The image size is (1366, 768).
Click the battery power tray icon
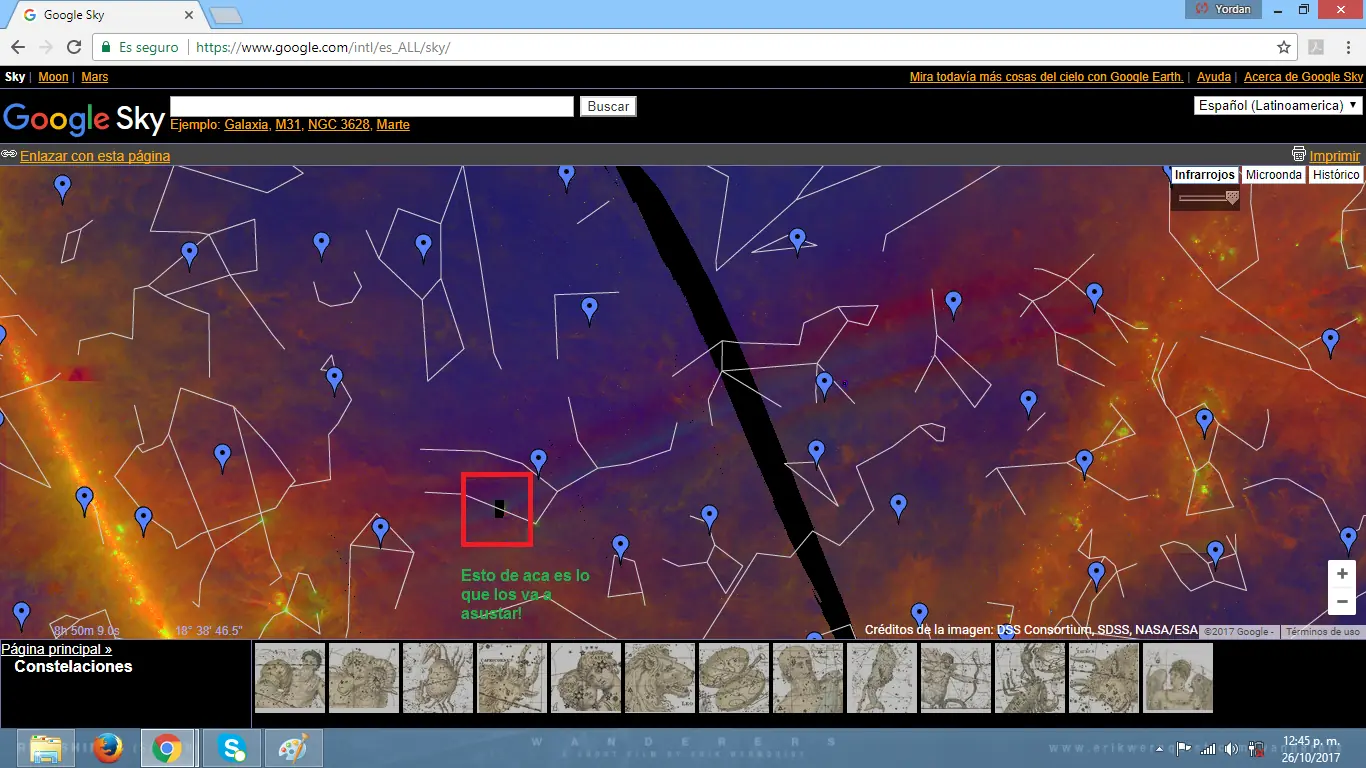[x=1255, y=748]
